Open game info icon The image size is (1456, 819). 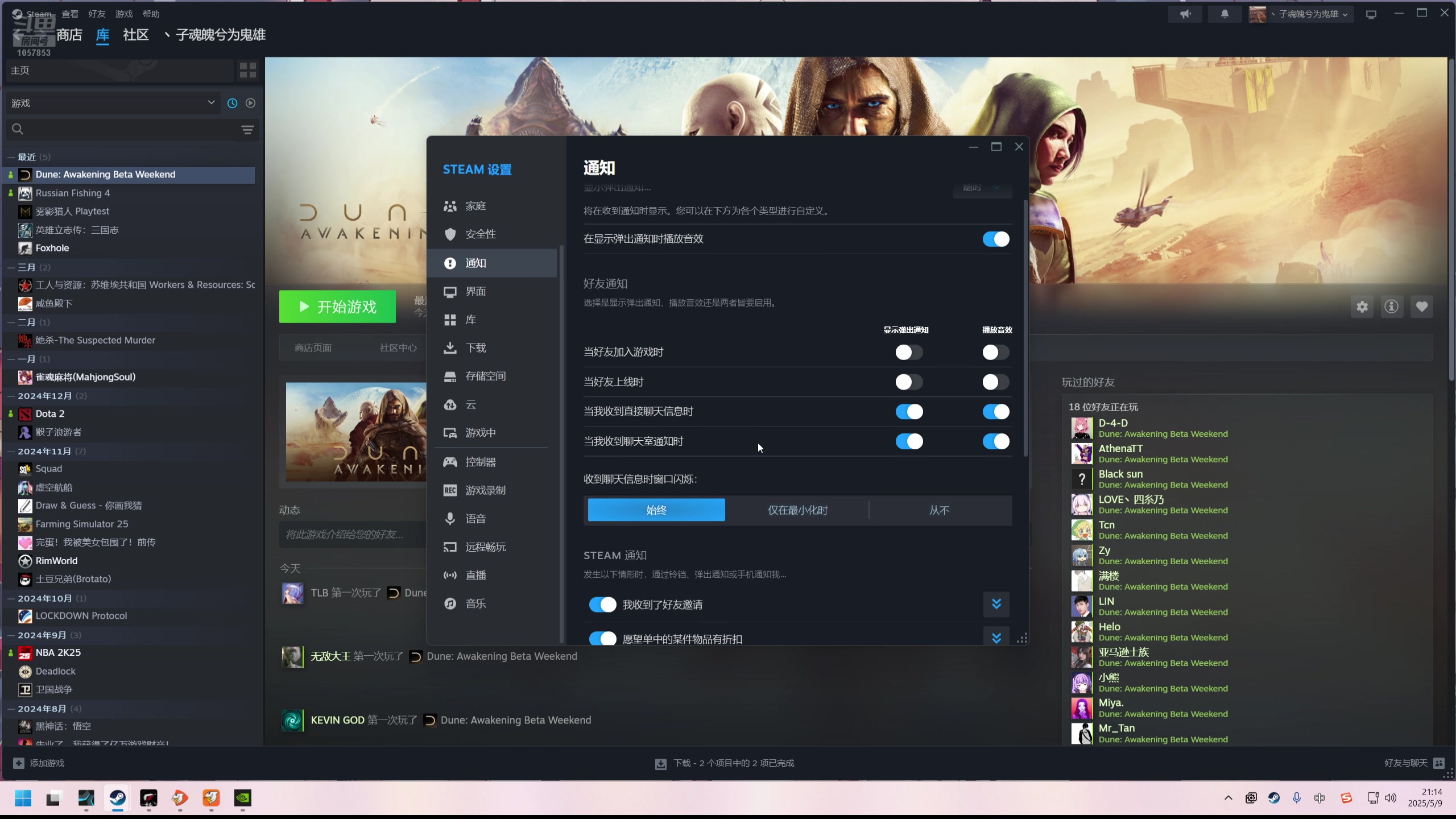[1392, 307]
